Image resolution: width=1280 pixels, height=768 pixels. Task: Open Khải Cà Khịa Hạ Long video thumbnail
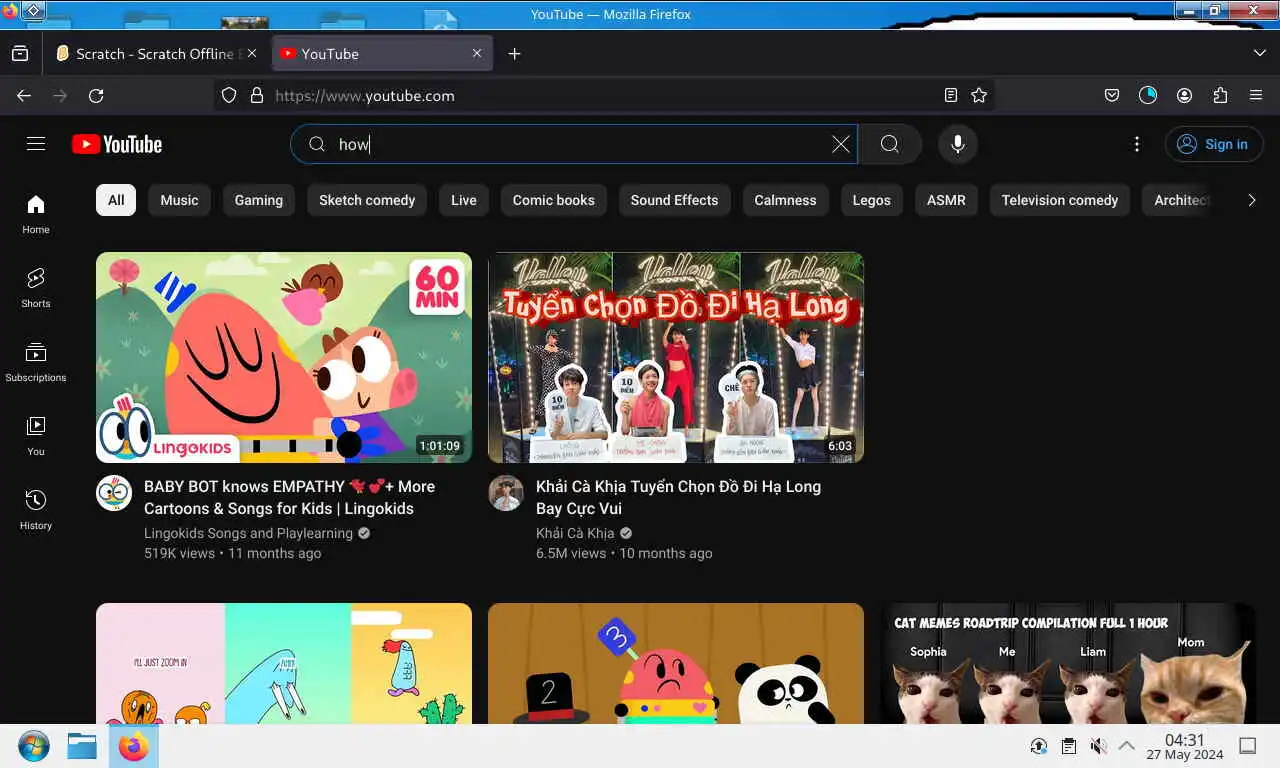pos(676,357)
